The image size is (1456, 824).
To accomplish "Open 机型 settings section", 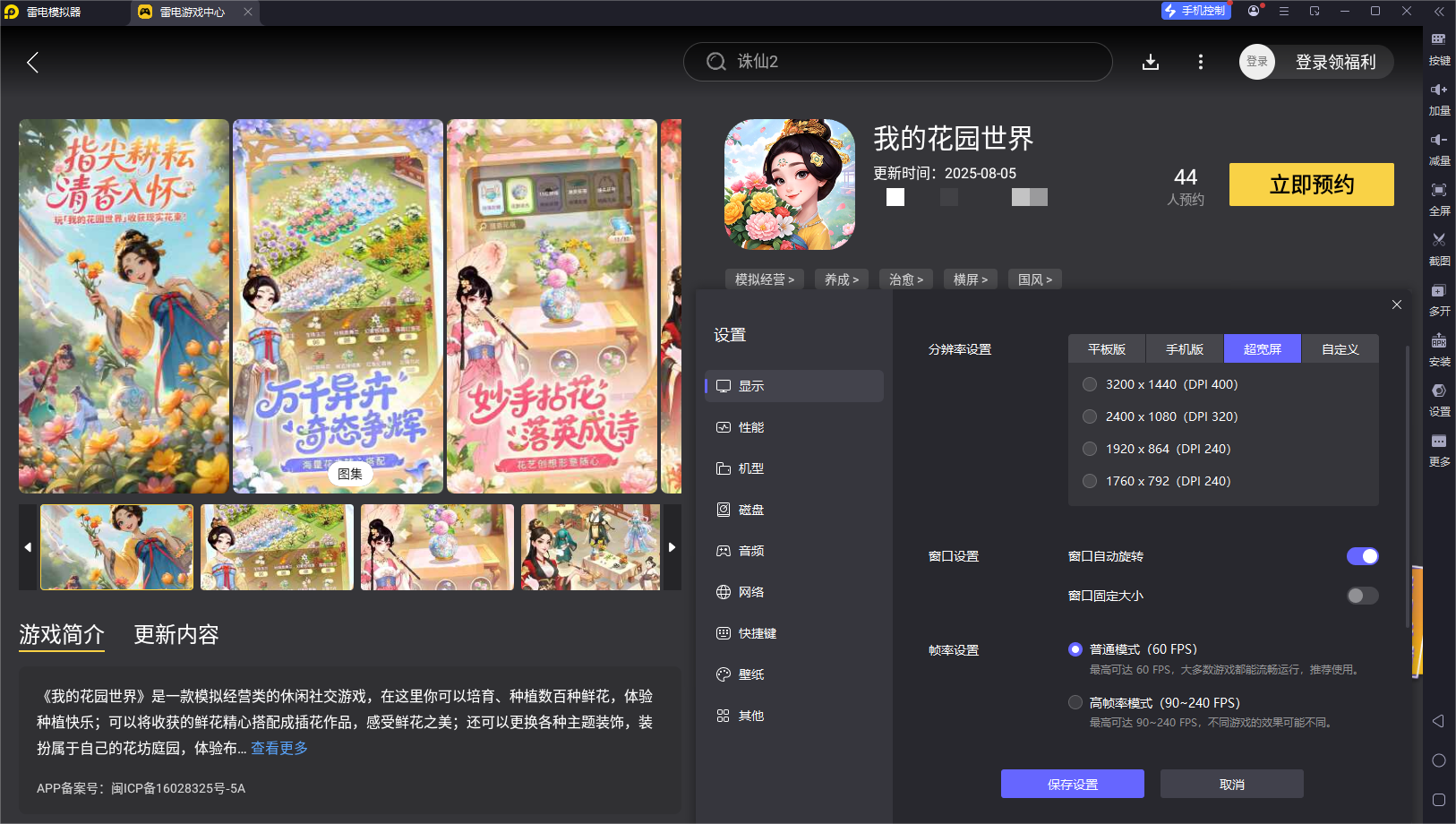I will tap(794, 468).
